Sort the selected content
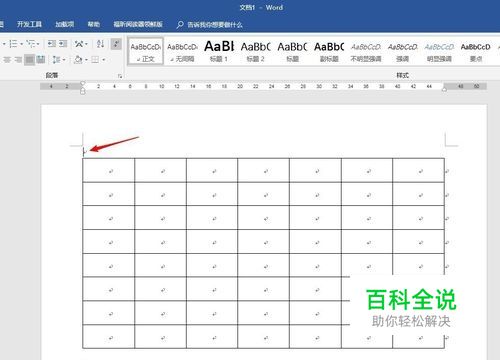This screenshot has width=500, height=360. tap(100, 44)
